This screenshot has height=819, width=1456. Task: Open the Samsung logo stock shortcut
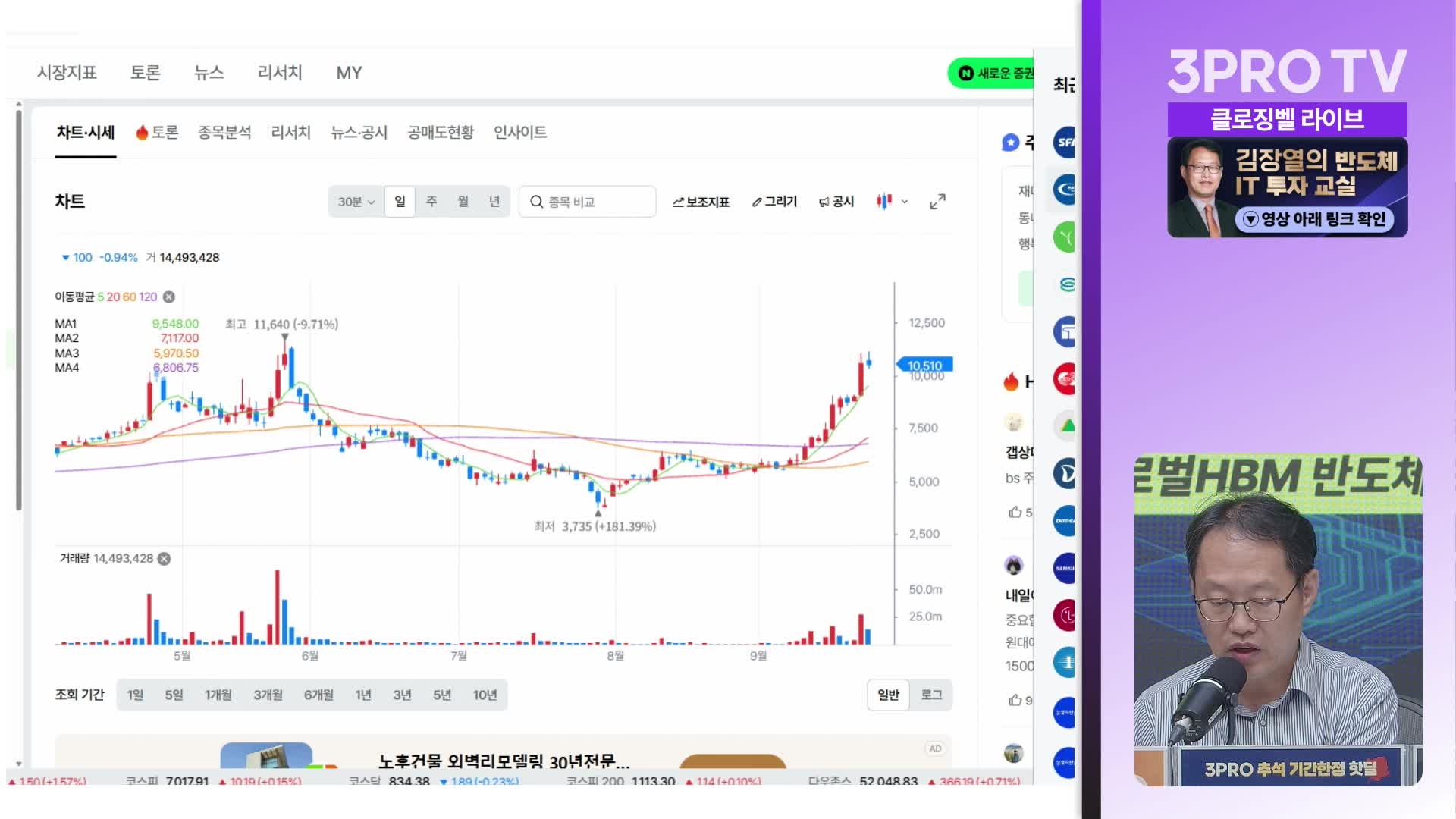pos(1065,568)
